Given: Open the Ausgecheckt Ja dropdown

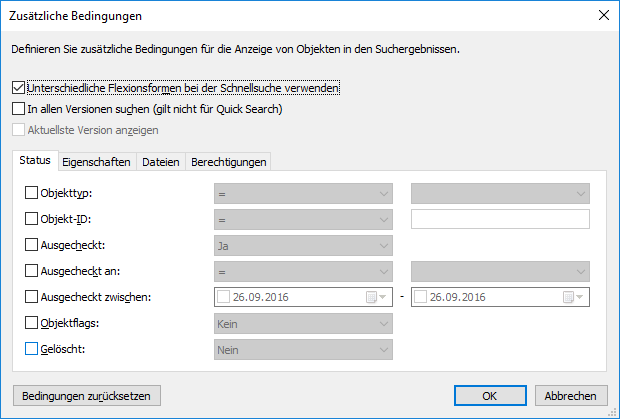Looking at the screenshot, I should click(303, 245).
